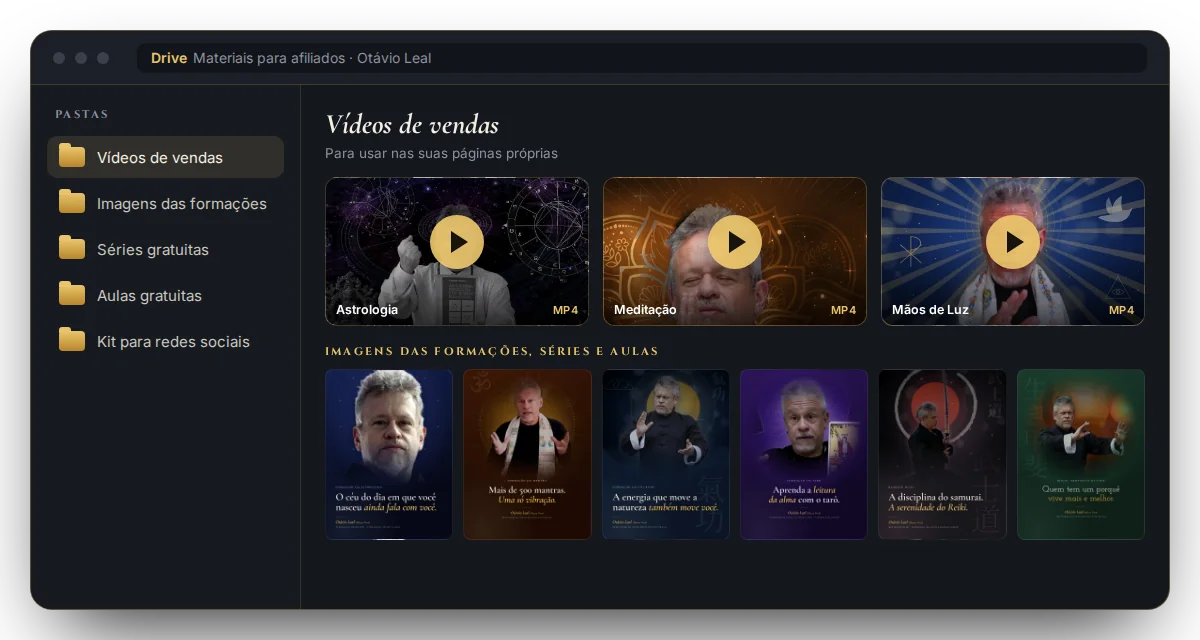Select the 'energia que move a natureza' image
The image size is (1200, 640).
[x=666, y=455]
